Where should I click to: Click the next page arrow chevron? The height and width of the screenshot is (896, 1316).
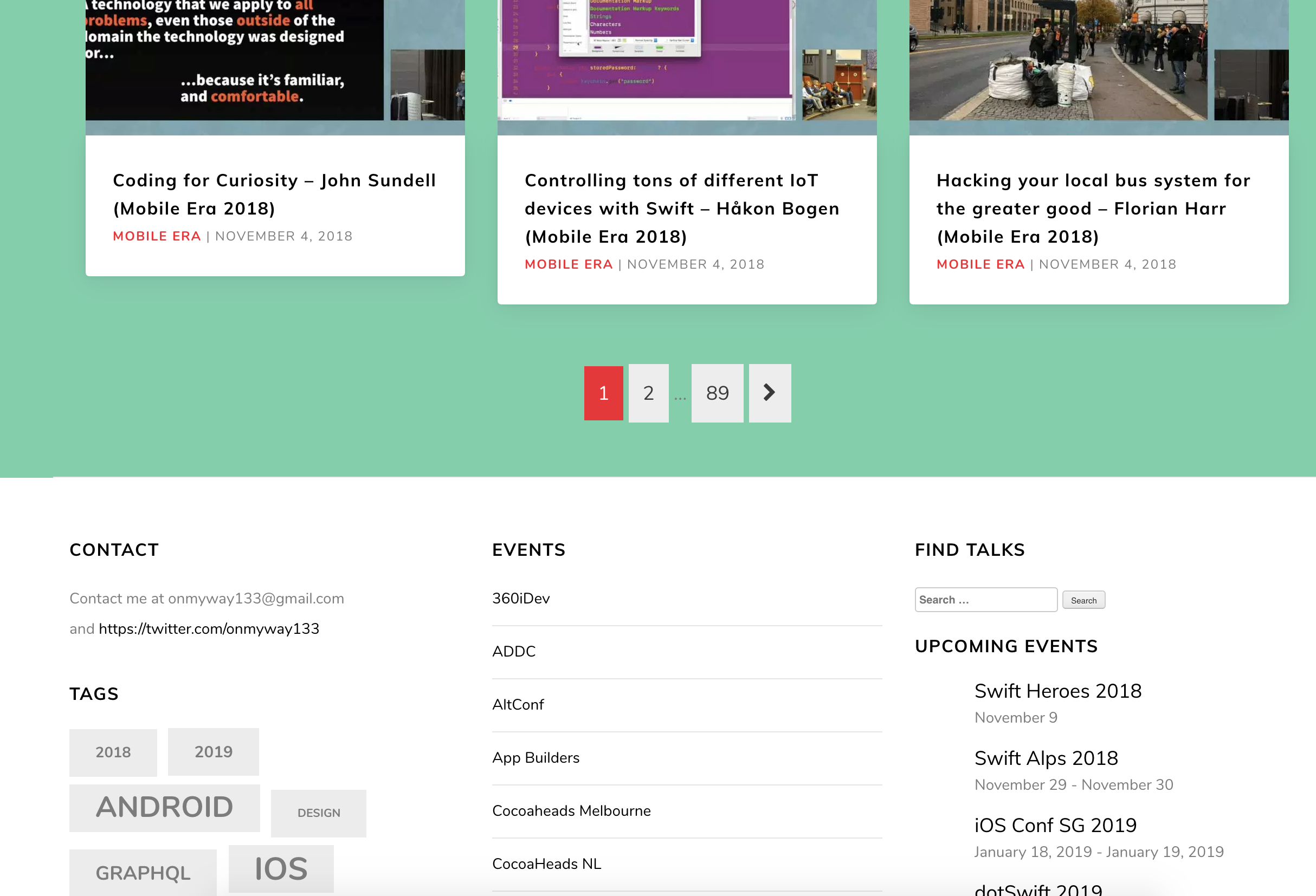click(770, 393)
